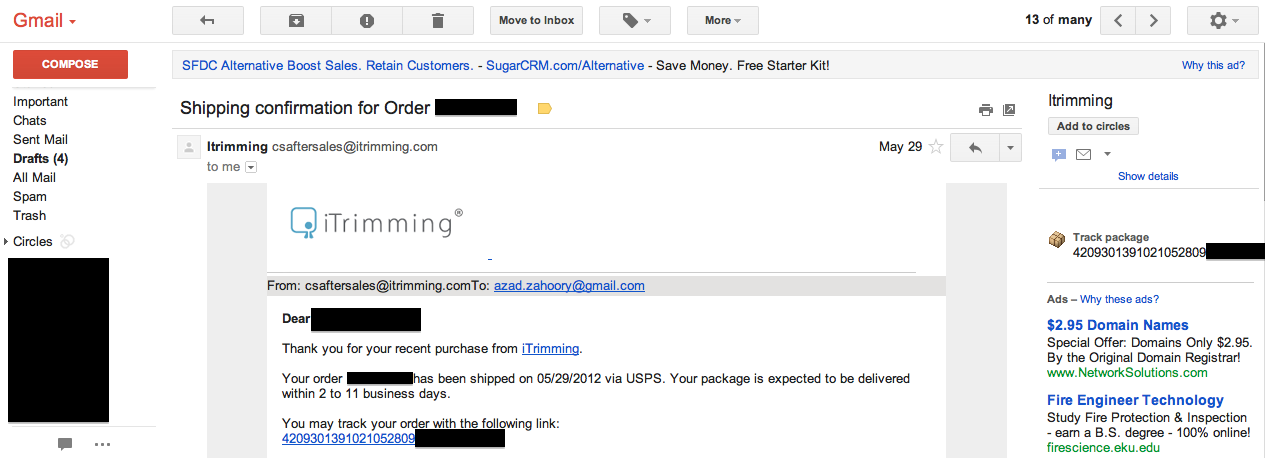Print the conversation using the printer icon
1265x458 pixels.
click(985, 110)
